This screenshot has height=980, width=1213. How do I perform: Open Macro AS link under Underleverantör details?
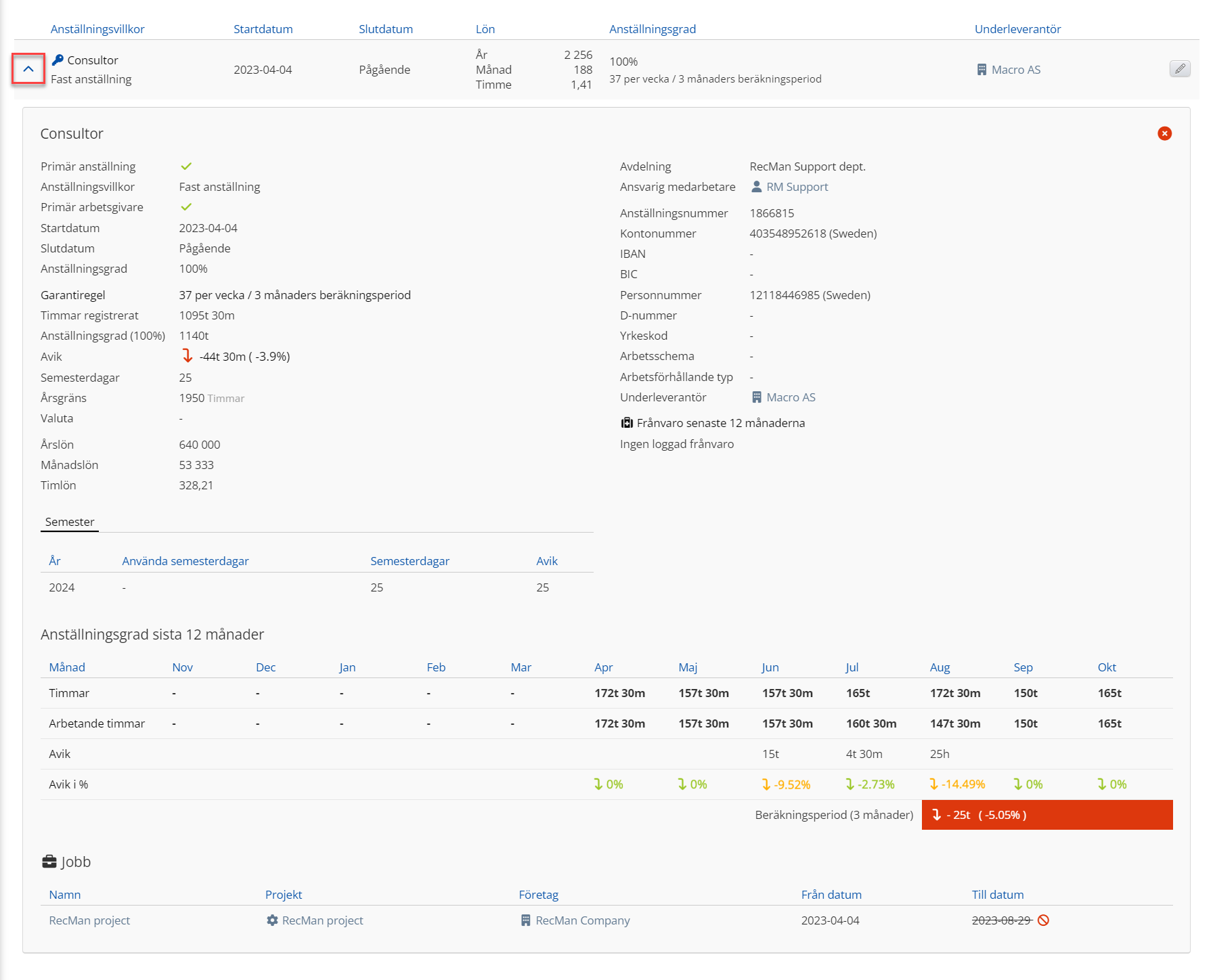pyautogui.click(x=791, y=397)
